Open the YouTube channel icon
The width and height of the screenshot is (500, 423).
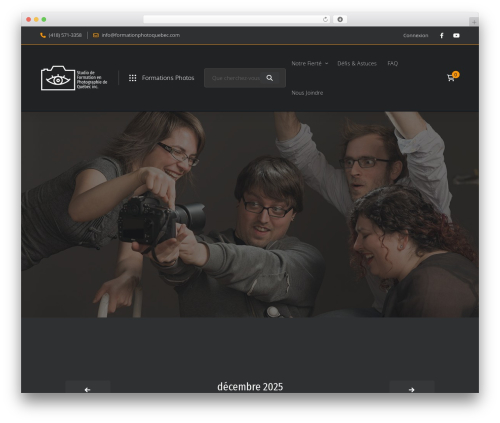tap(456, 35)
